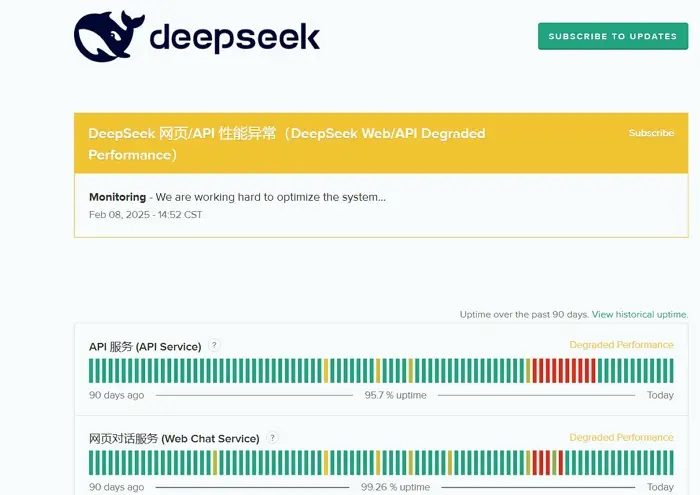Click 'Today' label under Web Chat Service bar
The width and height of the screenshot is (700, 495).
coord(660,487)
